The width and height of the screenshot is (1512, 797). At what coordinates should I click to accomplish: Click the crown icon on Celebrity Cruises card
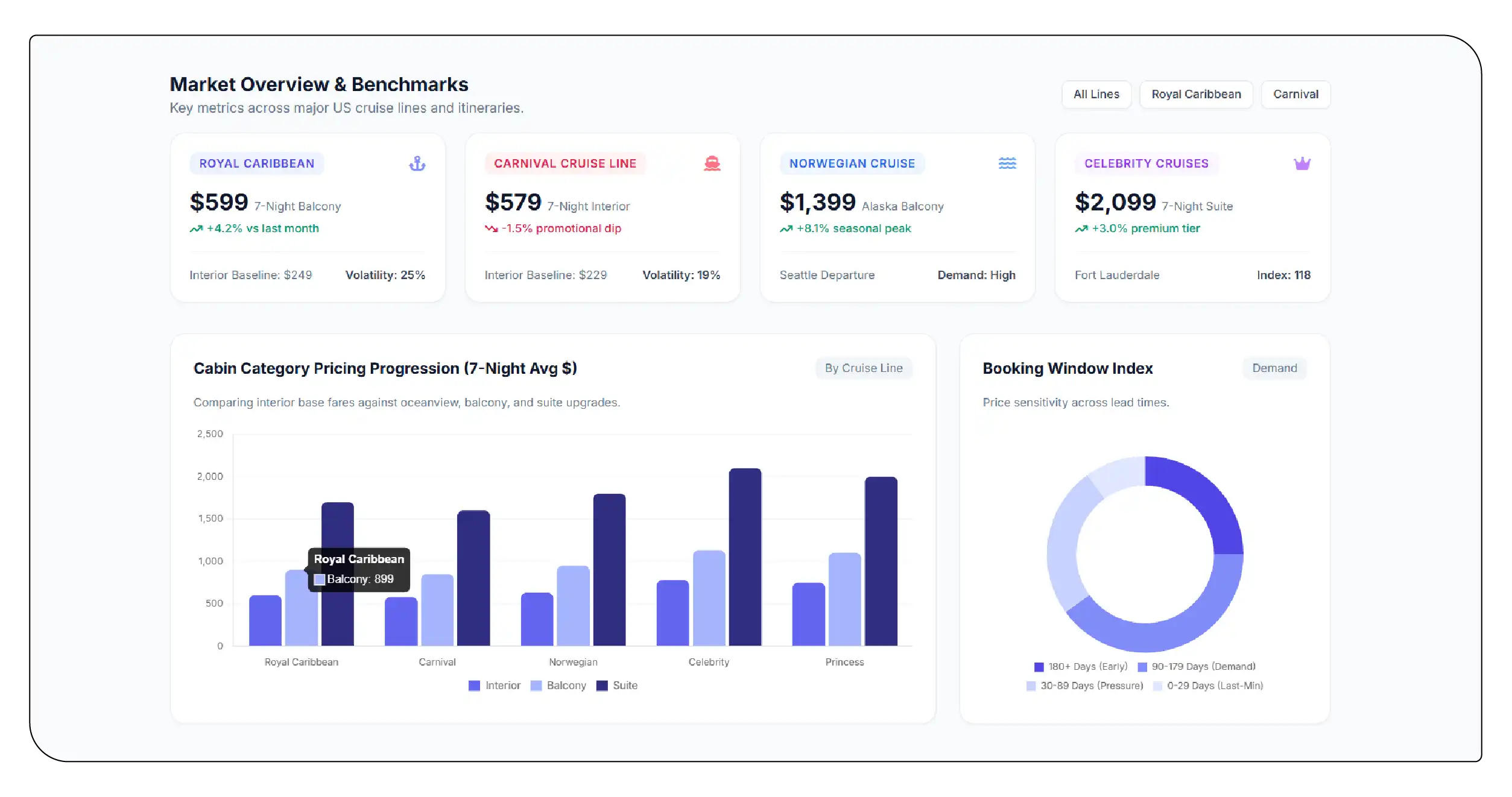(1302, 163)
